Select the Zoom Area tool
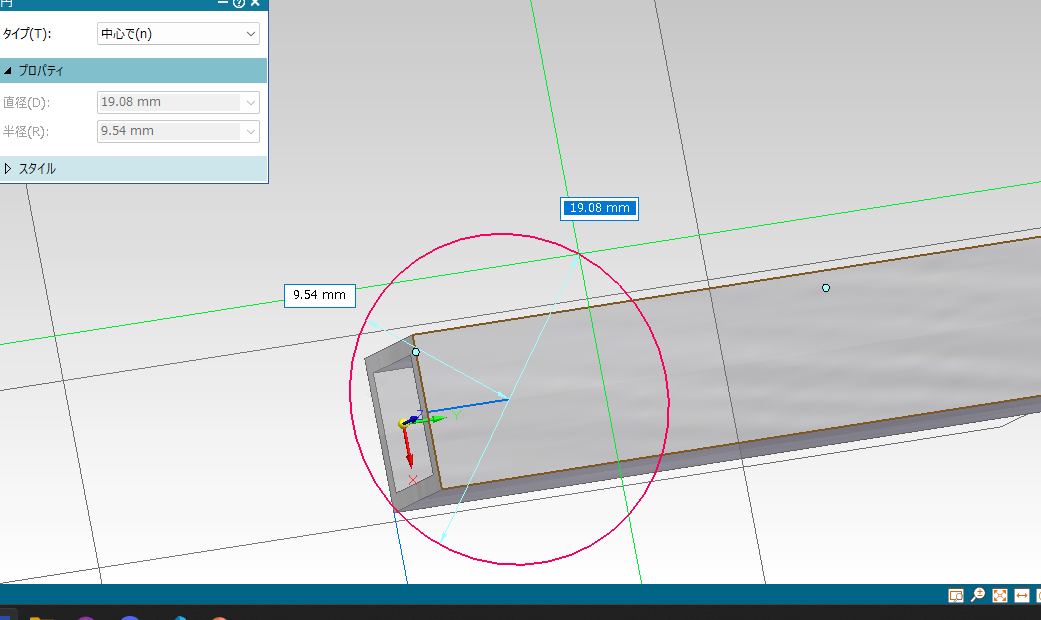The image size is (1041, 620). click(x=956, y=596)
